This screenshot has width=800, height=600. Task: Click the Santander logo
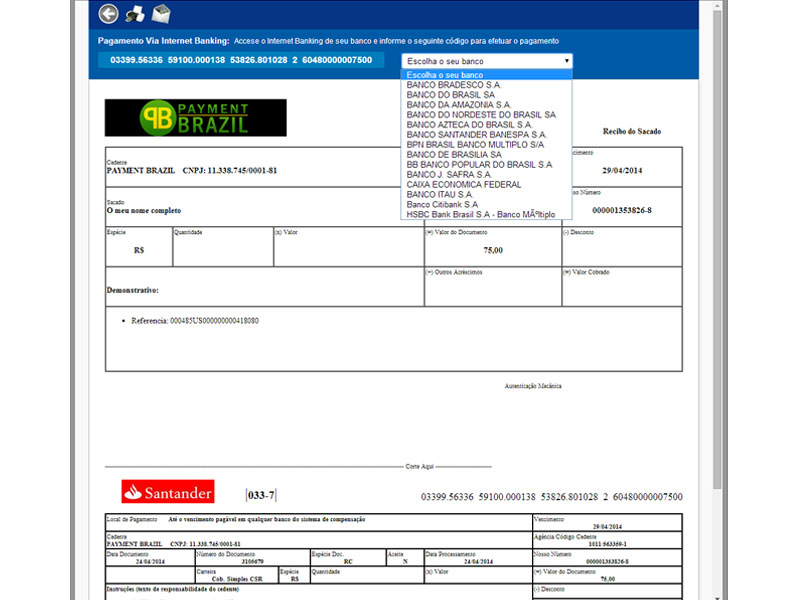coord(167,492)
